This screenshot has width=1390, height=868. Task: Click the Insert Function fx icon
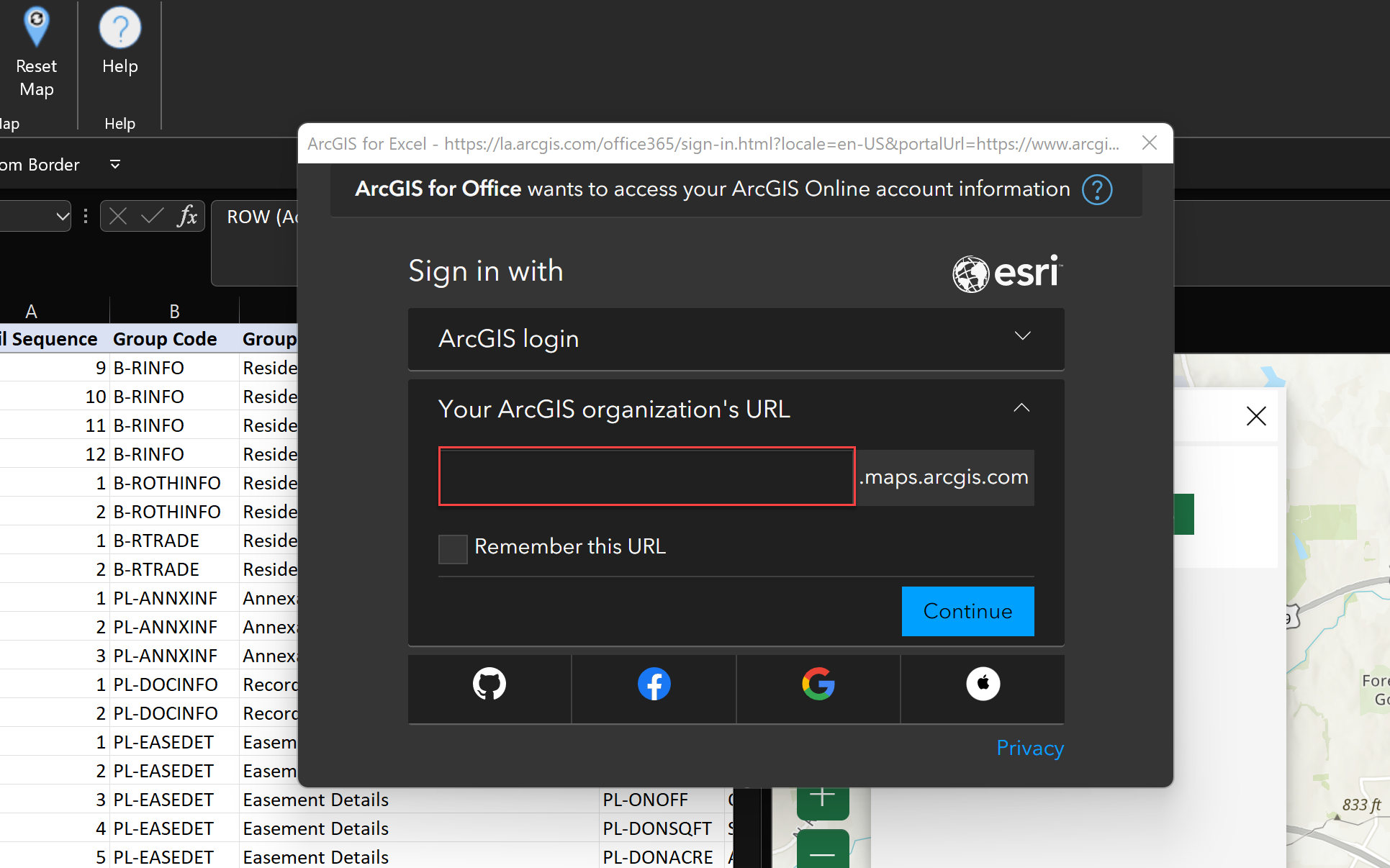click(187, 216)
